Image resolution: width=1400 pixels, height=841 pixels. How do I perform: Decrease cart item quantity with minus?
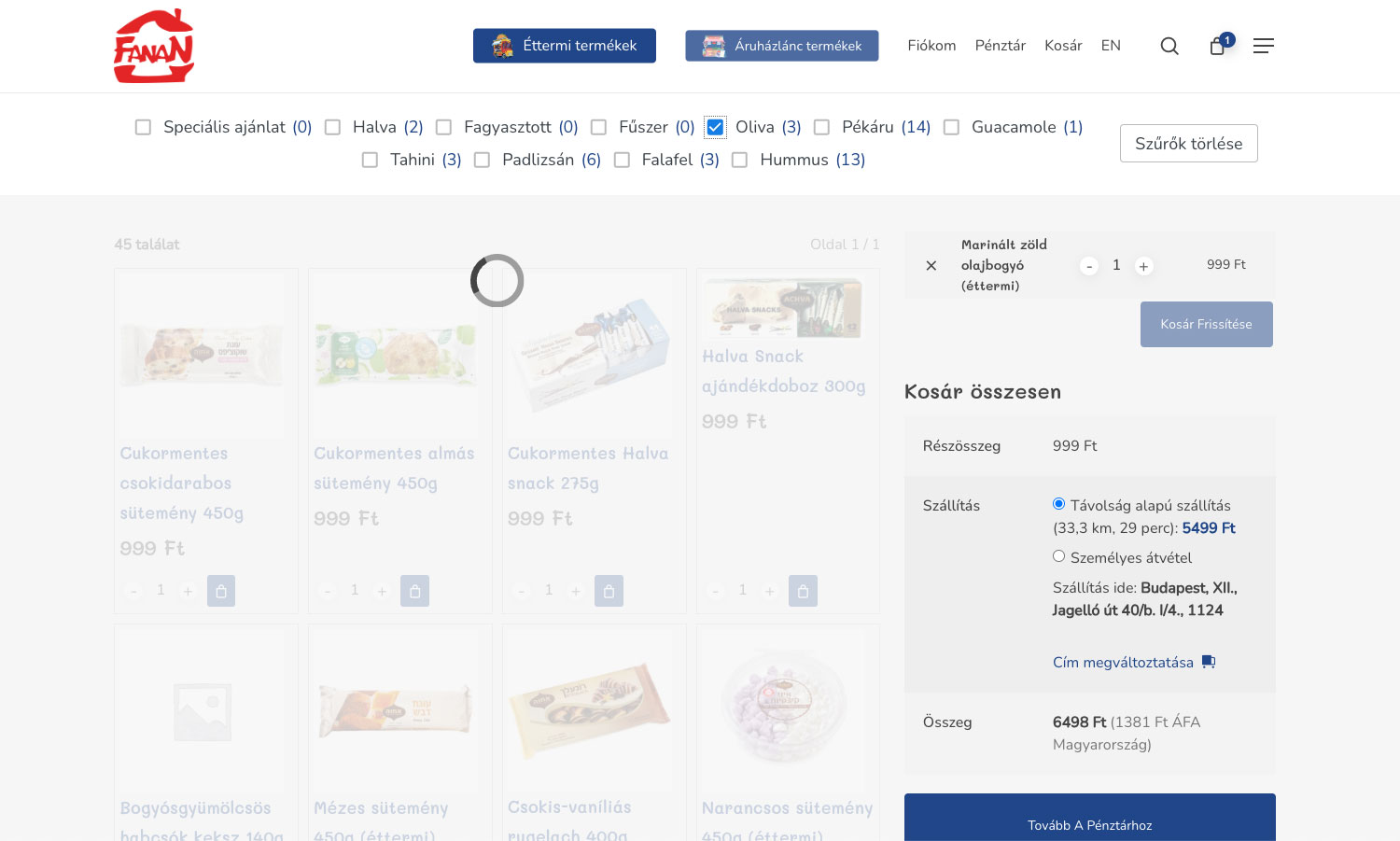1088,266
